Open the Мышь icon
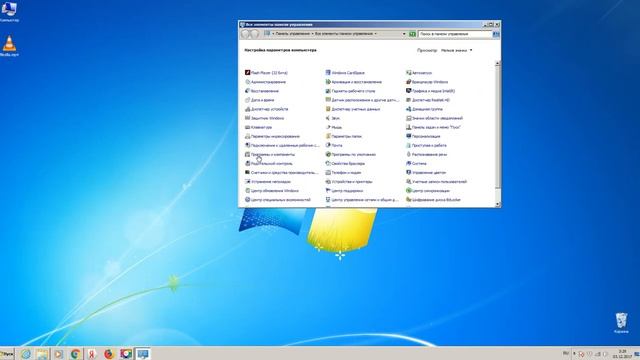This screenshot has width=640, height=360. 328,127
